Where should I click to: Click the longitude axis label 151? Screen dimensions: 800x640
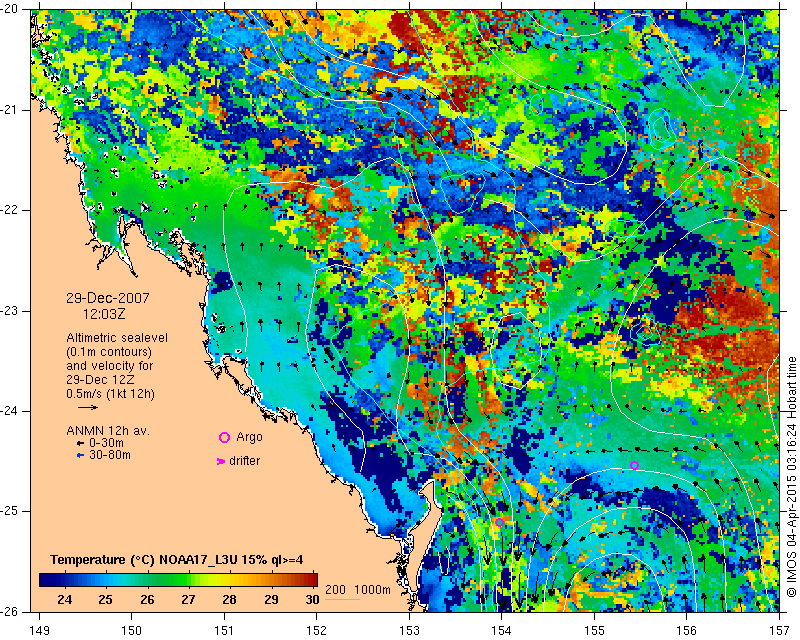pyautogui.click(x=224, y=631)
